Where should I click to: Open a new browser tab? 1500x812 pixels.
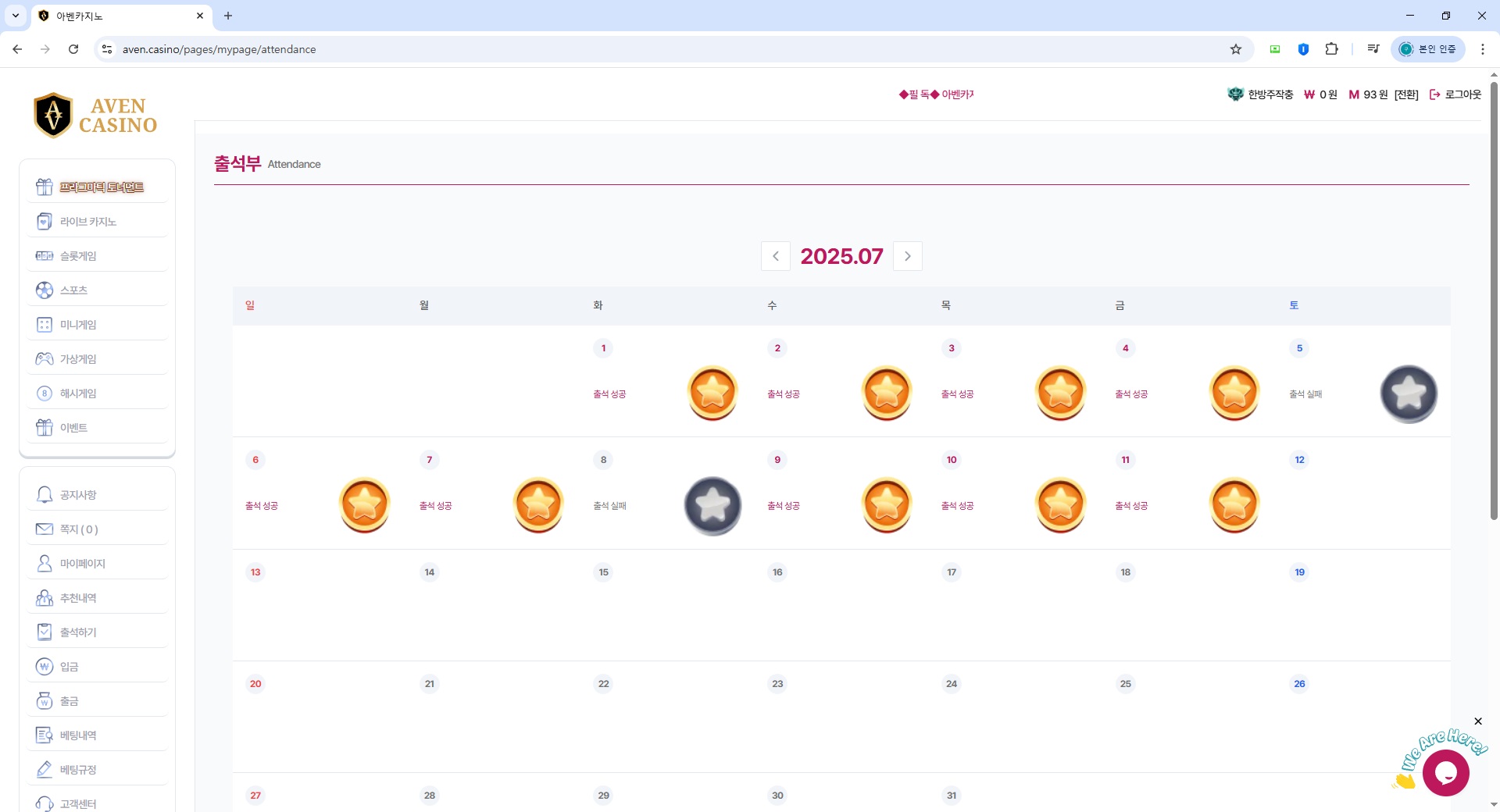pos(228,16)
